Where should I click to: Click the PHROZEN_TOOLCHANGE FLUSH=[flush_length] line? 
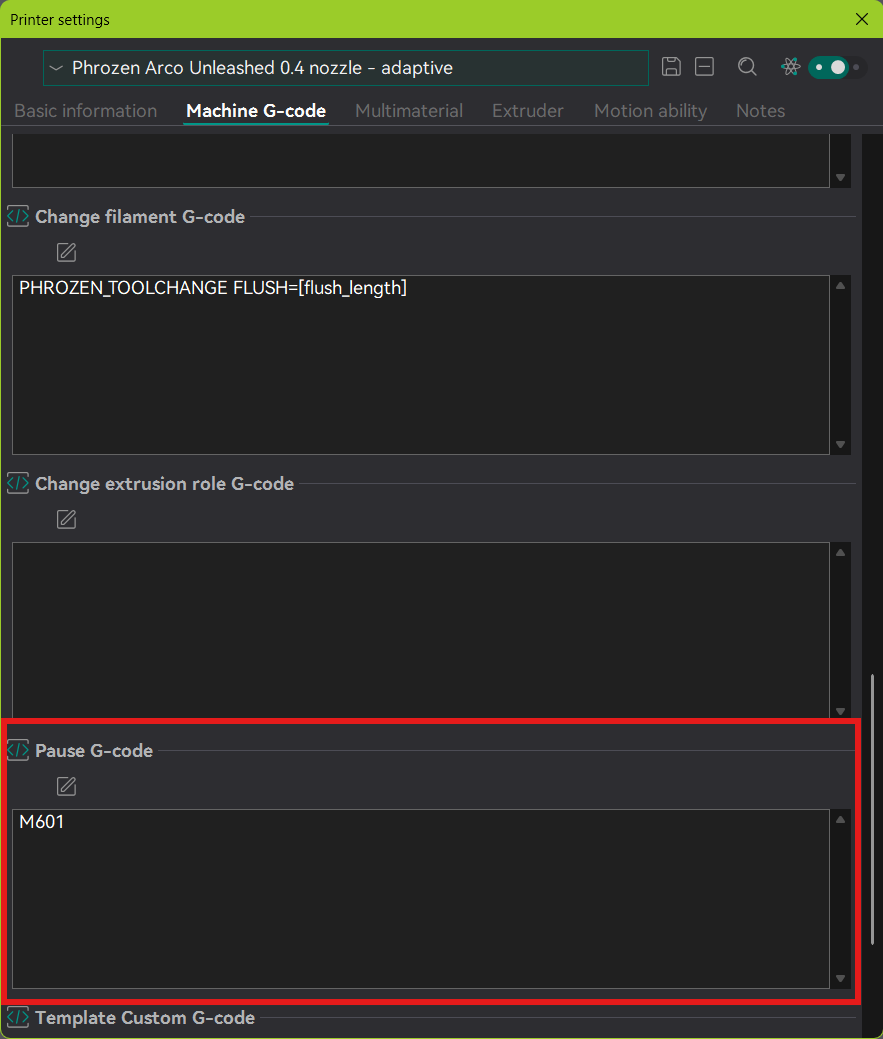[213, 288]
